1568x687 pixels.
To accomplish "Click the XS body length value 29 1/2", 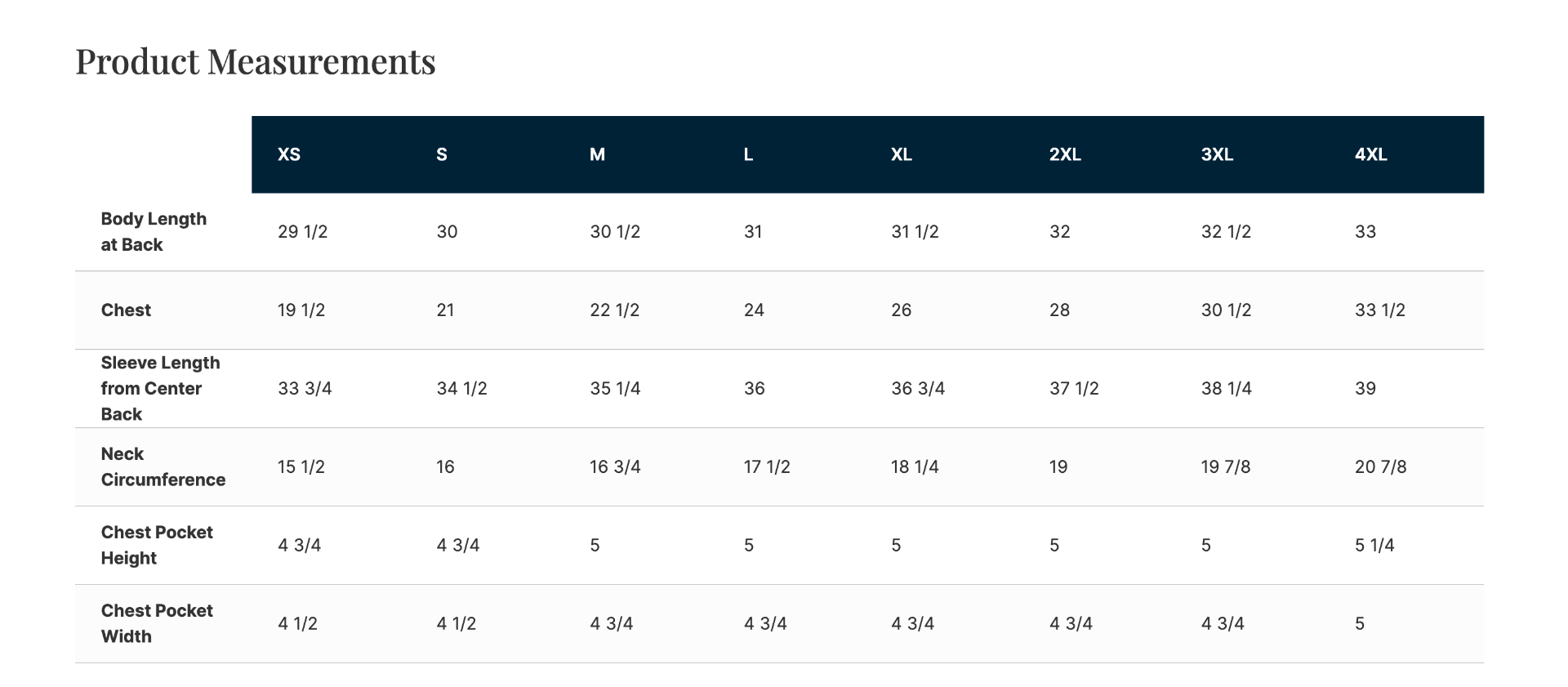I will 302,232.
